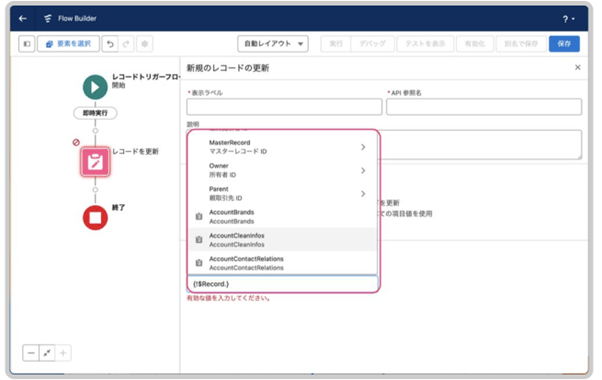Click the back arrow in Flow Builder header

point(23,18)
